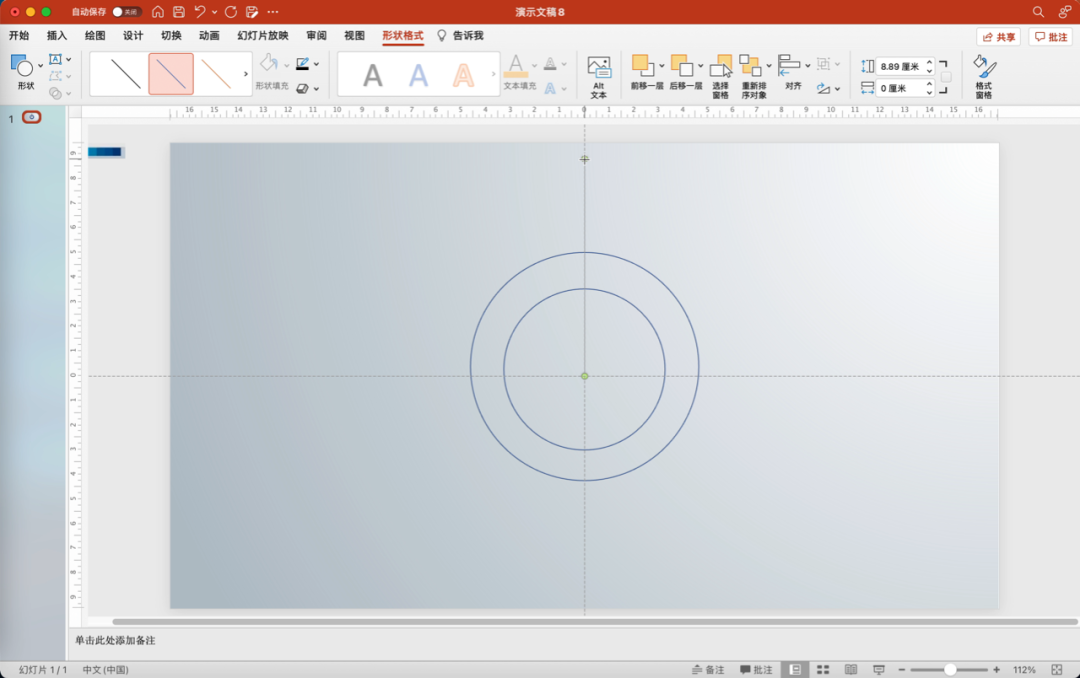Click the home icon in title bar
This screenshot has width=1080, height=678.
pos(158,12)
